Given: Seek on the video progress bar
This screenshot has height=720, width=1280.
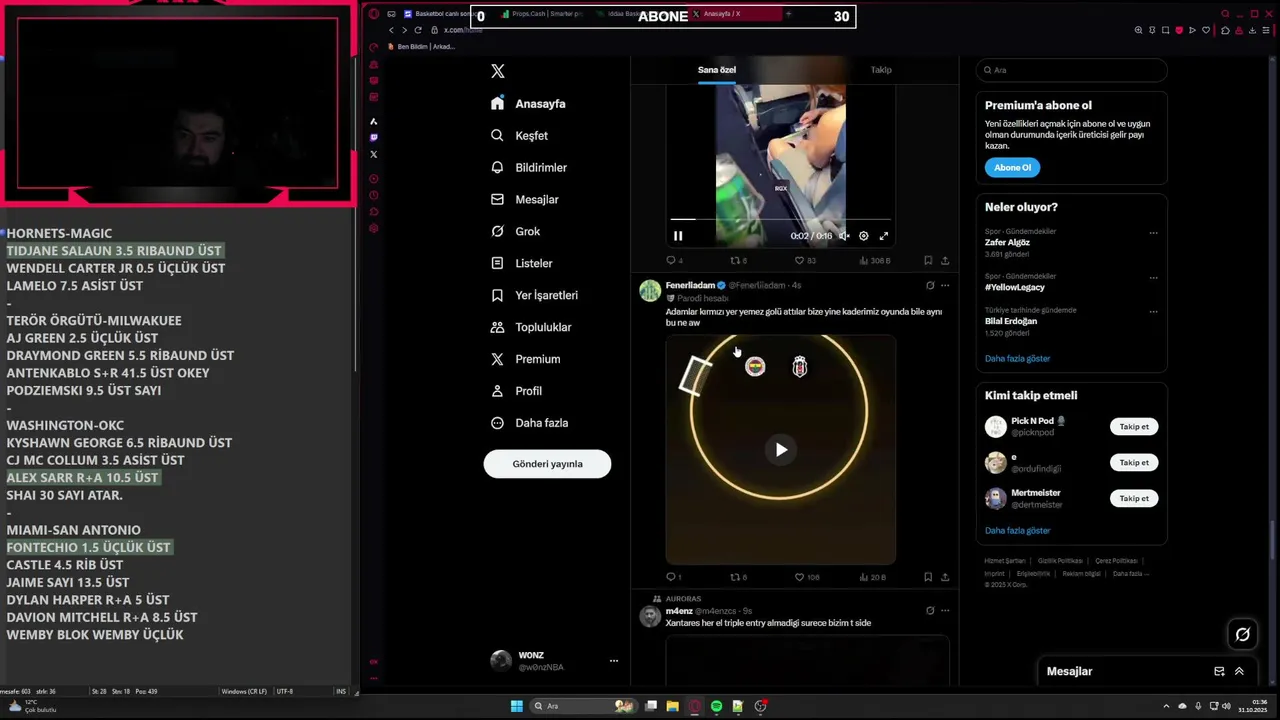Looking at the screenshot, I should click(x=780, y=219).
